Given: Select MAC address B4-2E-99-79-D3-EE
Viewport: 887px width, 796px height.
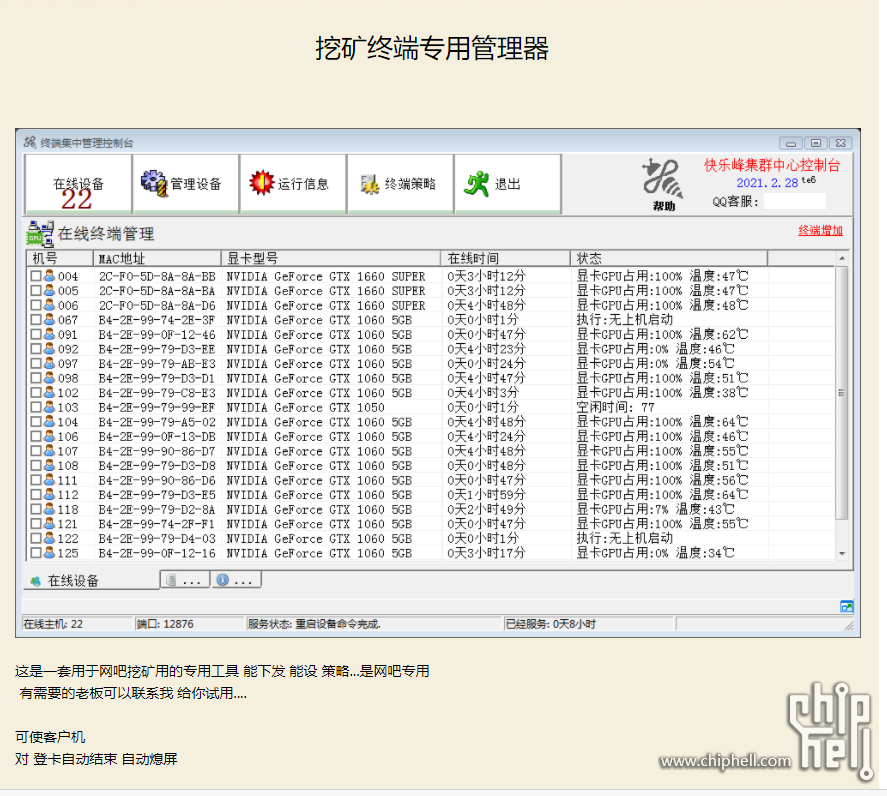Looking at the screenshot, I should click(x=157, y=350).
